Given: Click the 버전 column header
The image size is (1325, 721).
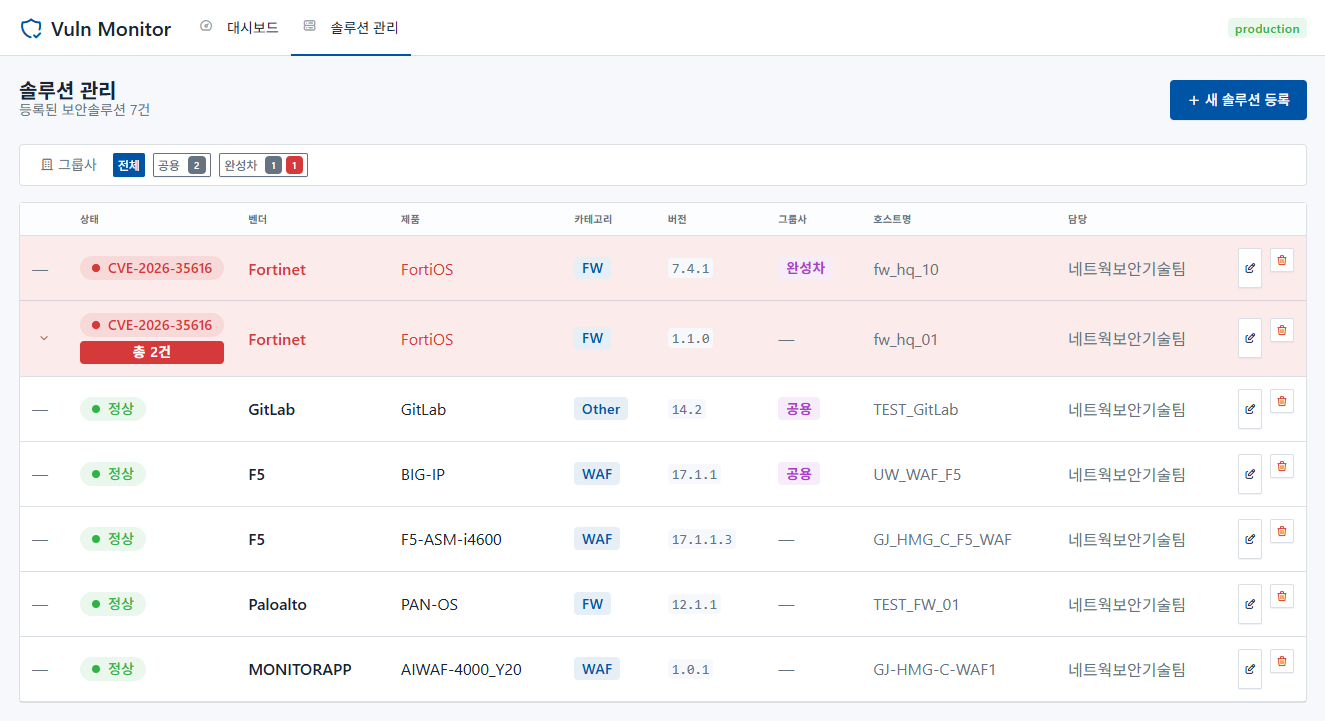Looking at the screenshot, I should point(678,219).
